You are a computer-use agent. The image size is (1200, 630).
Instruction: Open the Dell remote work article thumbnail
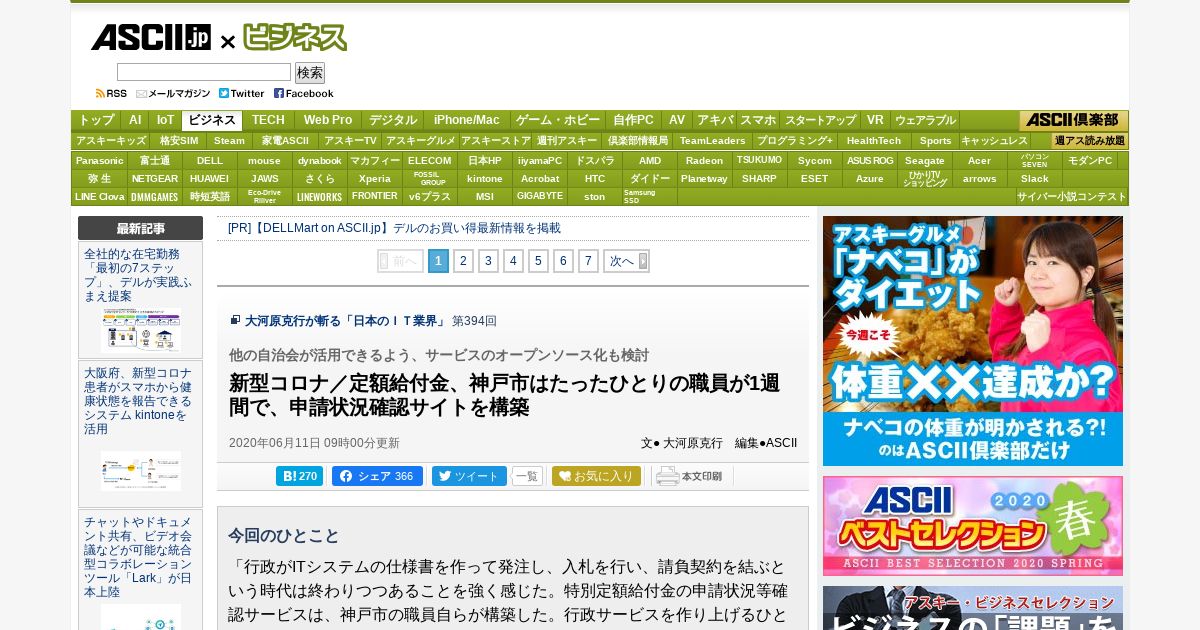point(141,331)
